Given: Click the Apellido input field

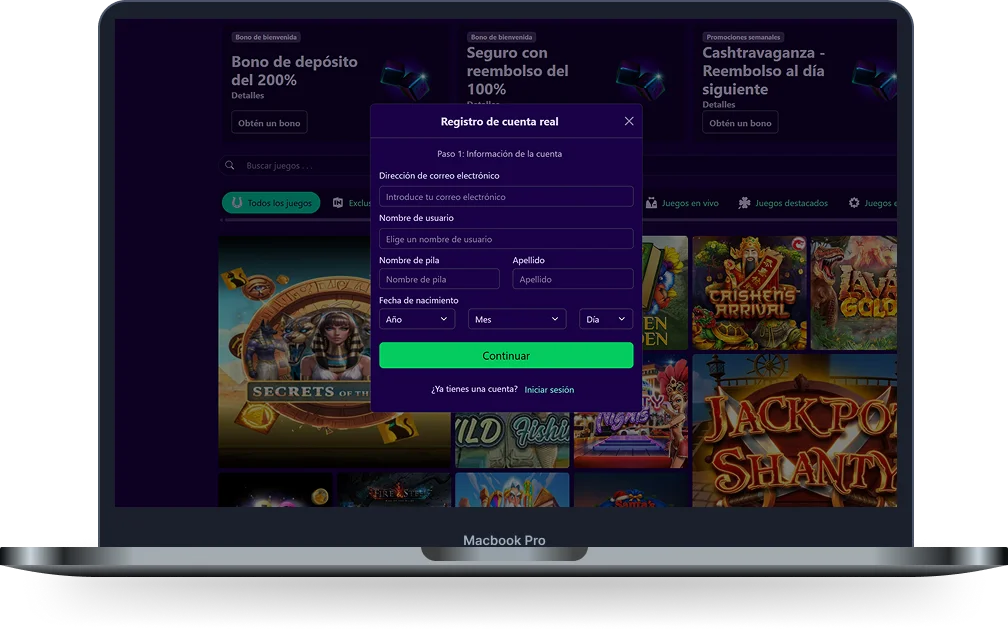Looking at the screenshot, I should (573, 279).
